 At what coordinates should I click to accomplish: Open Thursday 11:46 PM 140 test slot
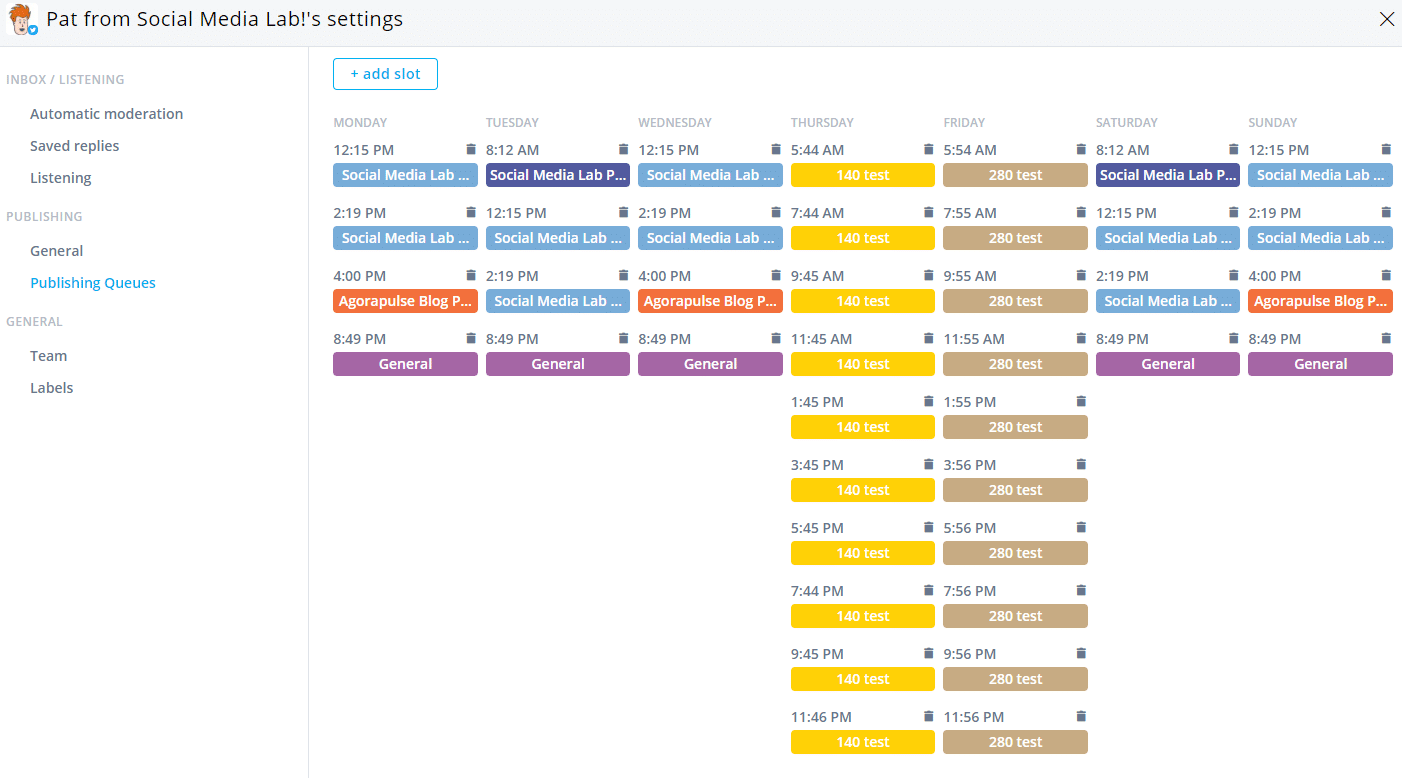pyautogui.click(x=863, y=742)
